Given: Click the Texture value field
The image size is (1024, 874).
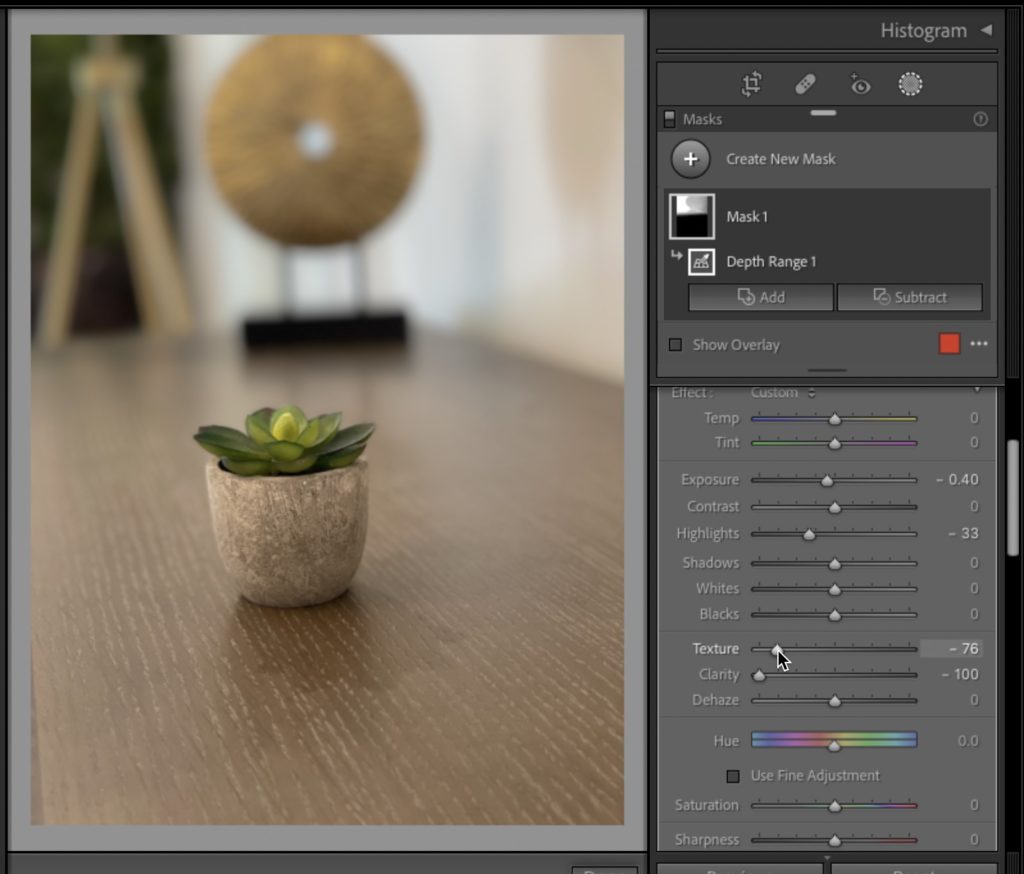Looking at the screenshot, I should [950, 649].
